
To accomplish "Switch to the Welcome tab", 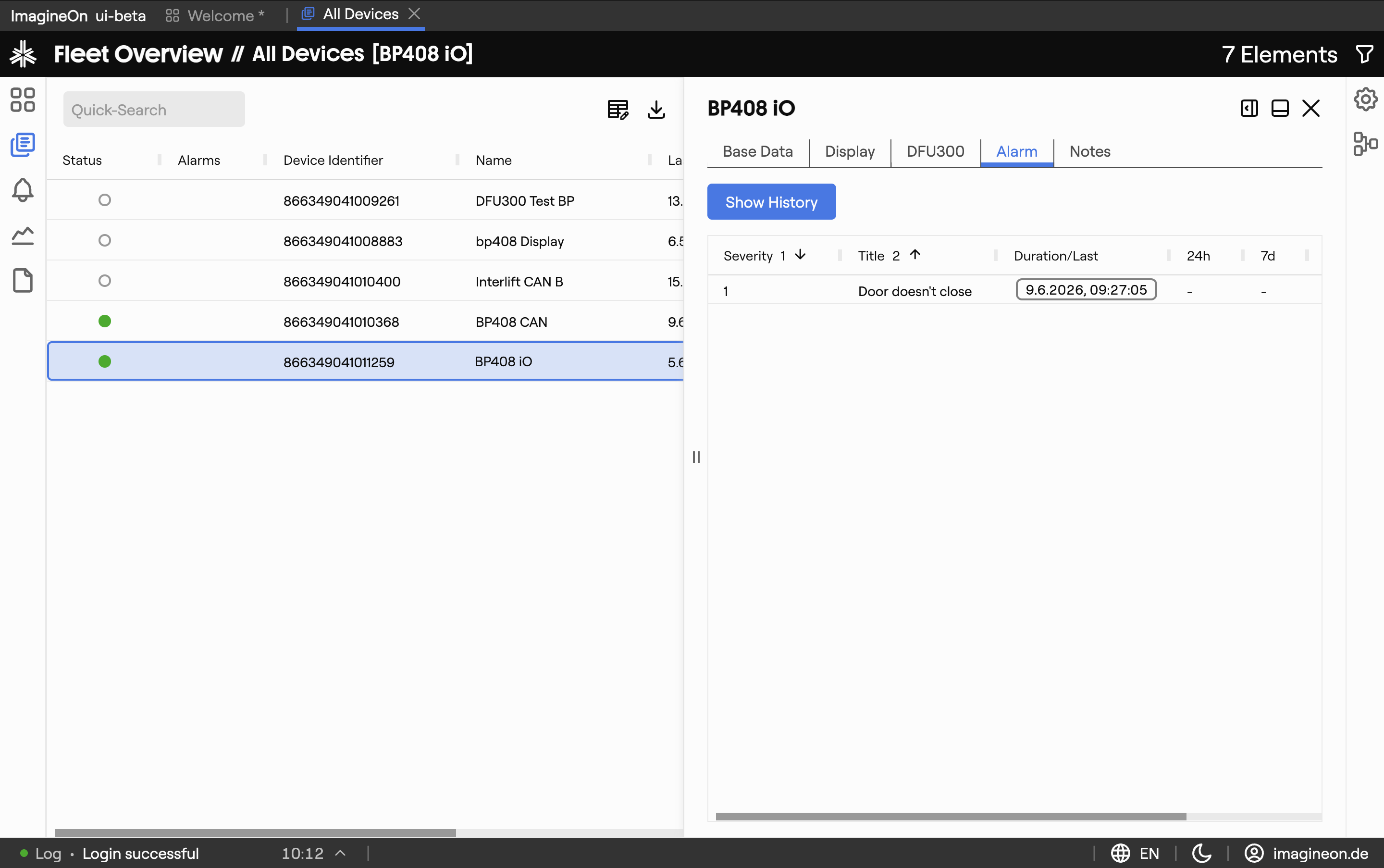I will tap(215, 15).
